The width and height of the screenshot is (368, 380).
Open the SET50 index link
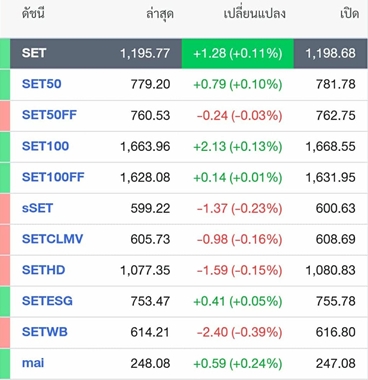42,84
